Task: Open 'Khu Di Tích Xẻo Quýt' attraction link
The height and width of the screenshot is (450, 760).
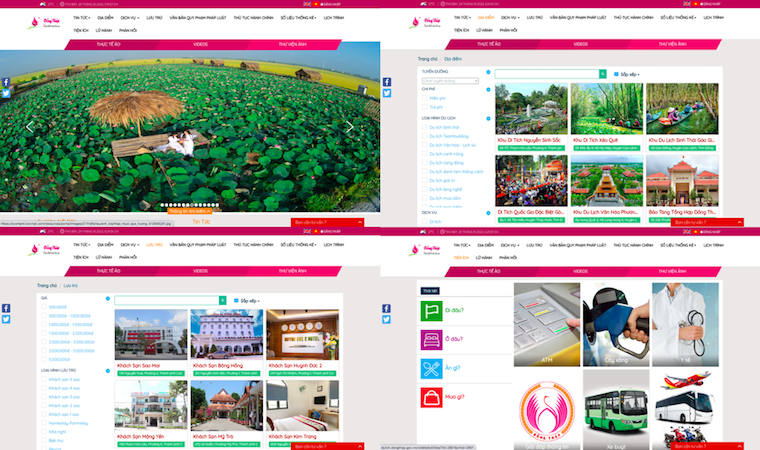Action: coord(604,140)
